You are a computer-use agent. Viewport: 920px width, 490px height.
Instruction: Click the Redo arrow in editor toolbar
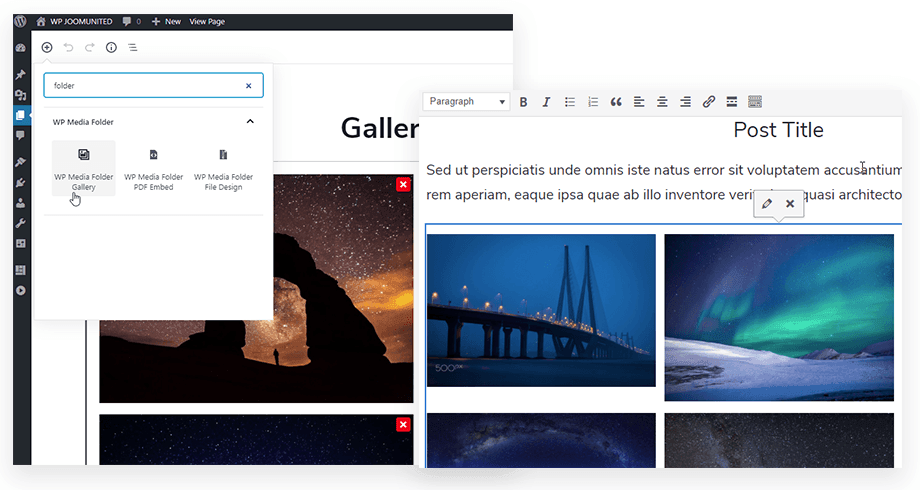[90, 48]
